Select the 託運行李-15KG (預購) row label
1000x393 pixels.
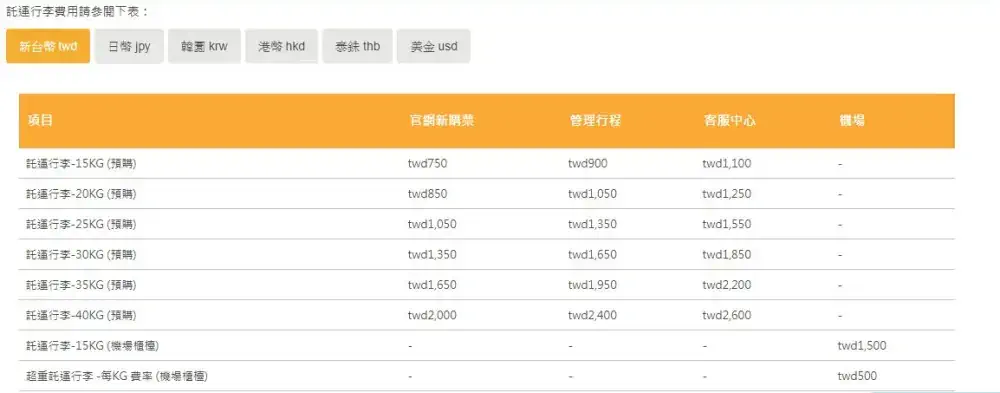point(81,163)
